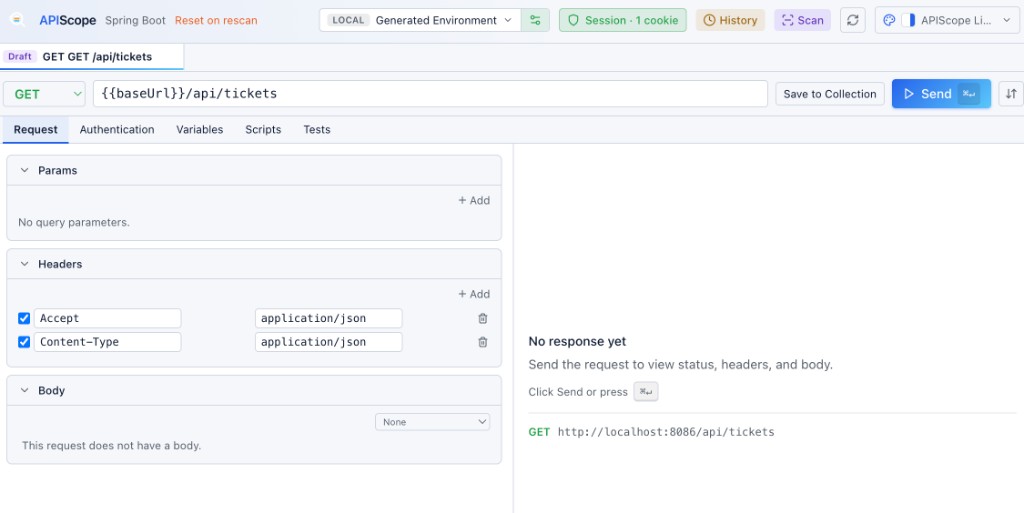Open the GET method dropdown

(x=44, y=94)
